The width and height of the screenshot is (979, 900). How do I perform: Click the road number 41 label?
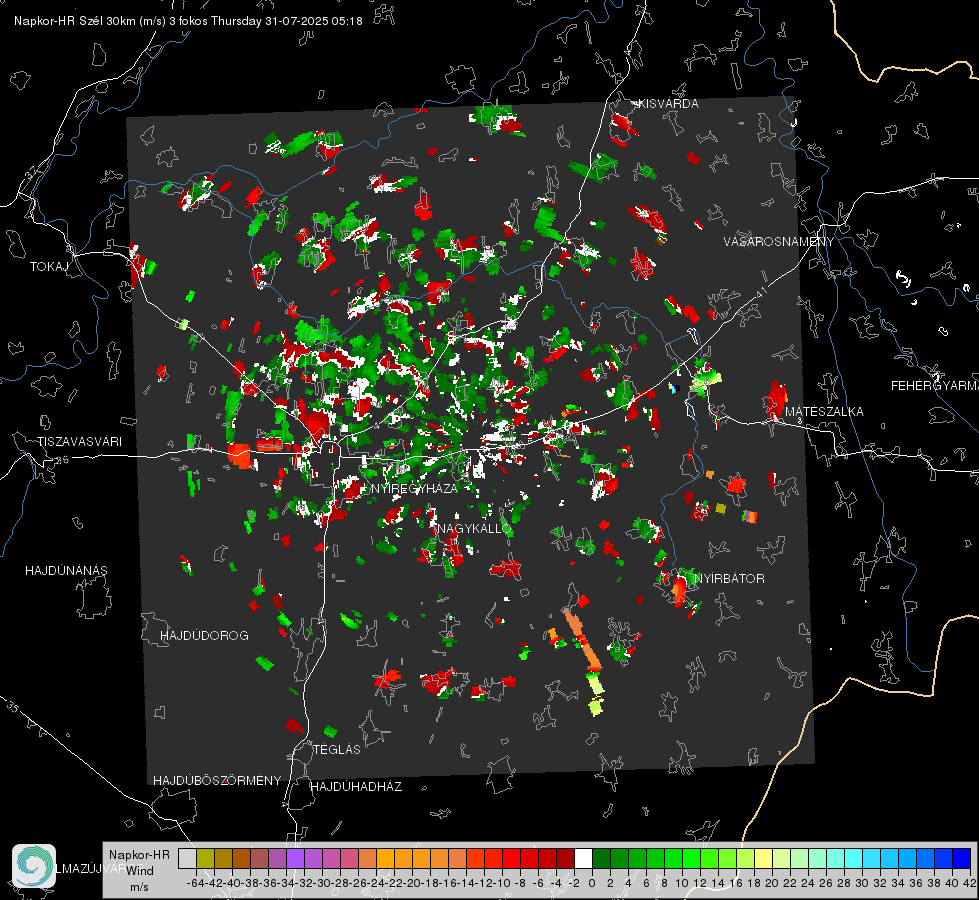pyautogui.click(x=761, y=291)
